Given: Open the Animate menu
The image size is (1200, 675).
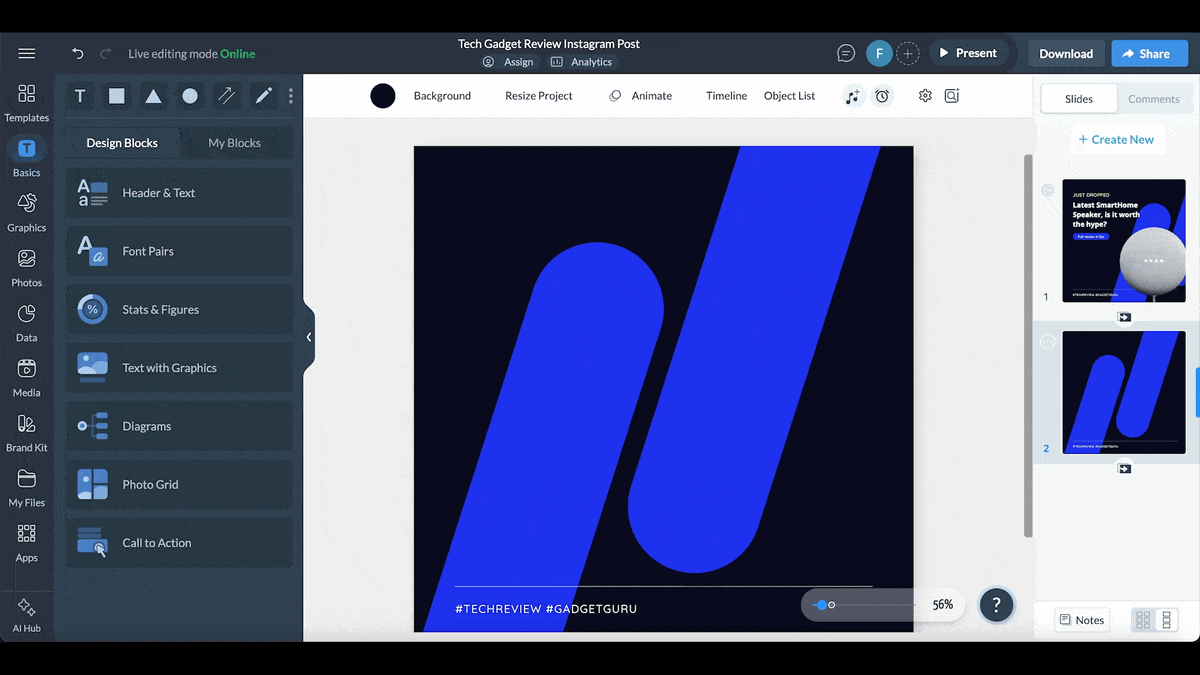Looking at the screenshot, I should [x=649, y=95].
